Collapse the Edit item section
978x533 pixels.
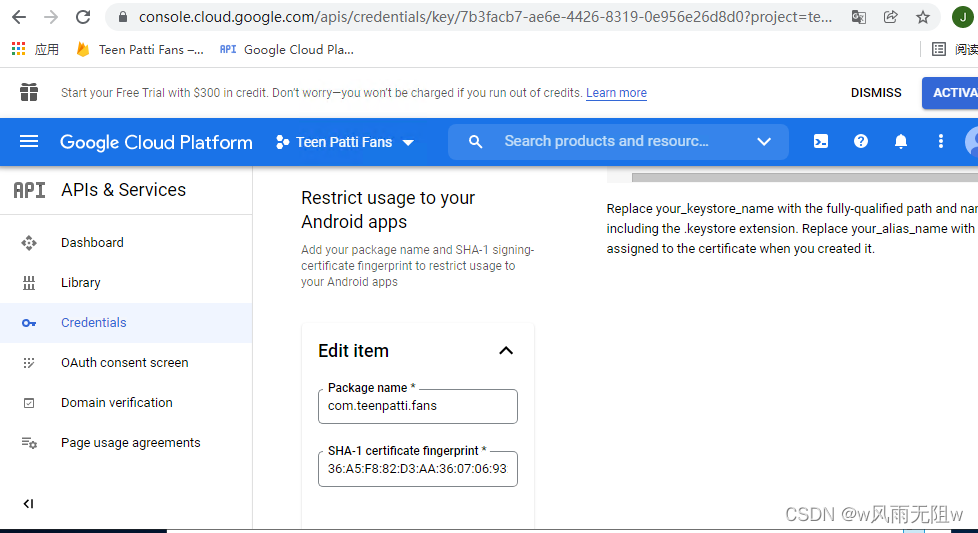pyautogui.click(x=506, y=351)
